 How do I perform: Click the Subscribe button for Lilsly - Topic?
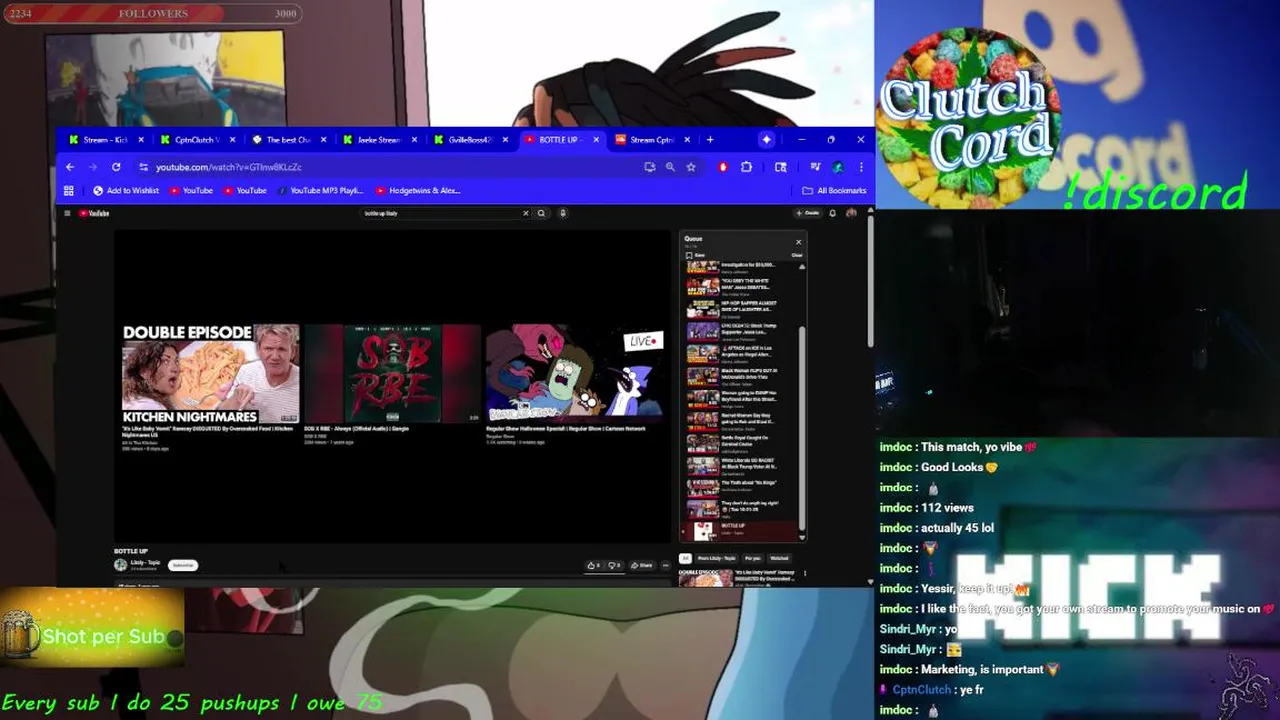tap(183, 565)
